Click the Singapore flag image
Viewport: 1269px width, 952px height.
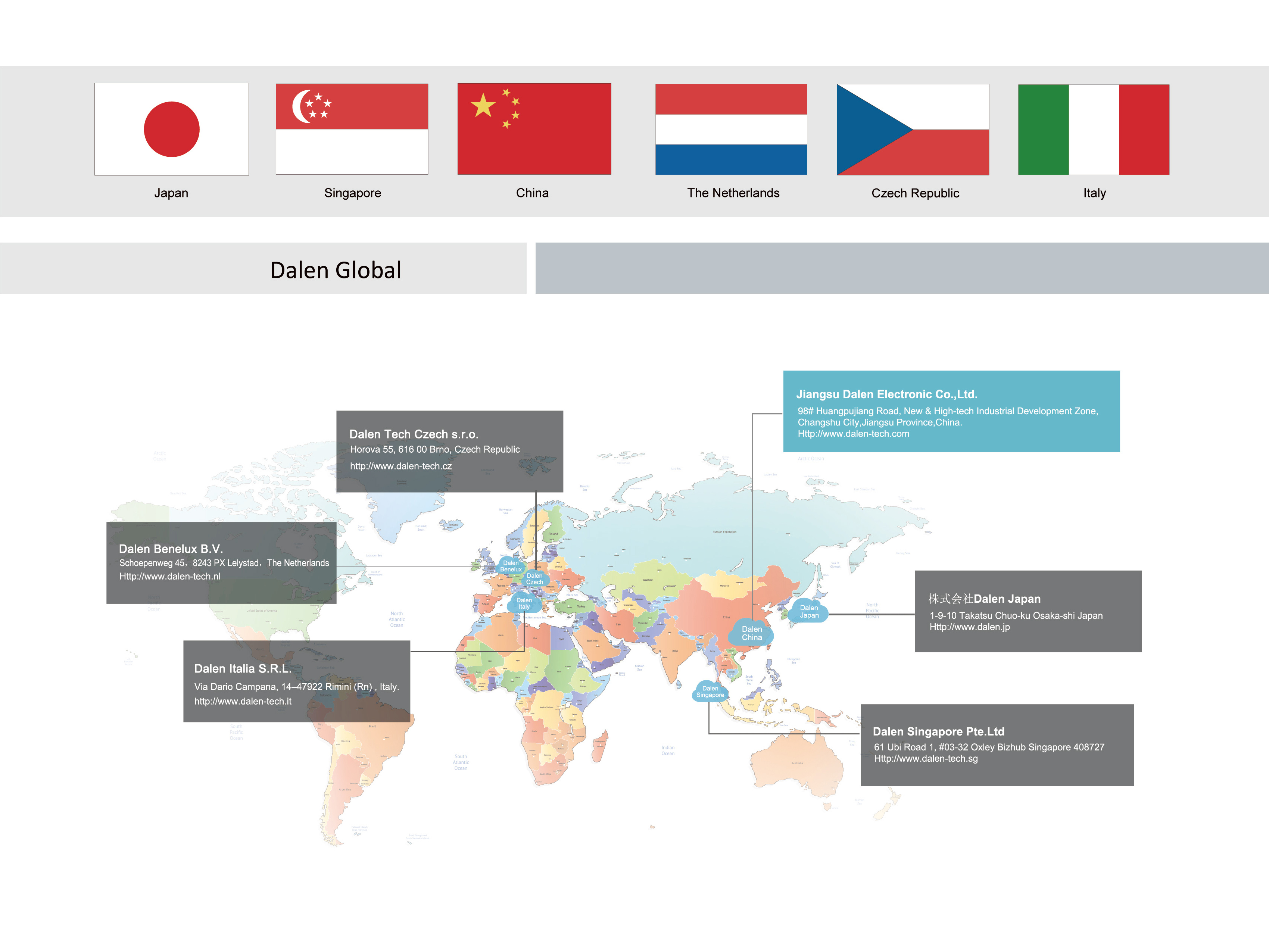pos(352,129)
